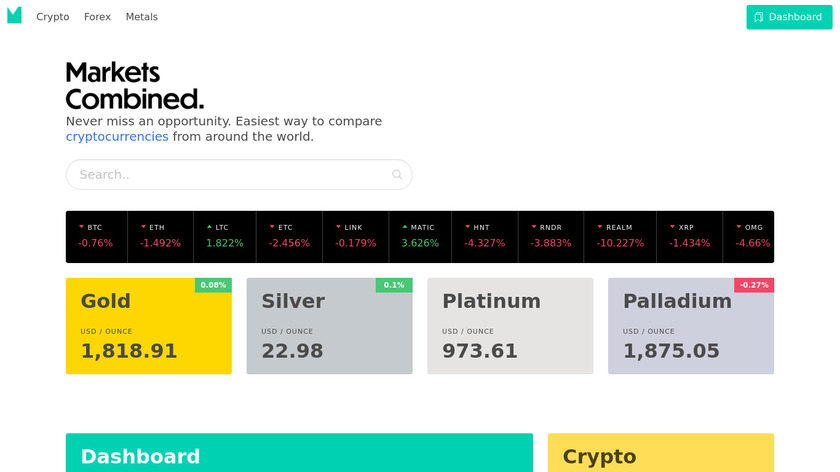
Task: Click the ETH red down arrow icon
Action: [143, 227]
